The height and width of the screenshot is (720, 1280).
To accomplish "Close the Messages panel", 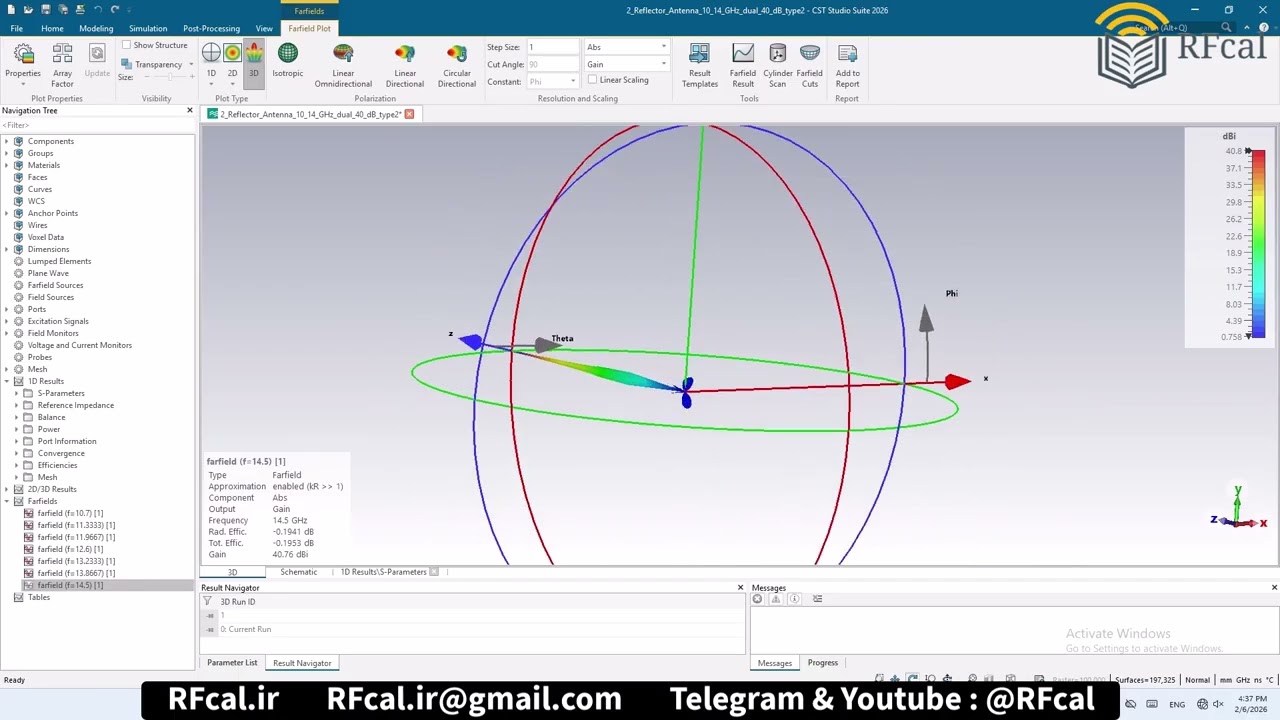I will [x=1274, y=588].
